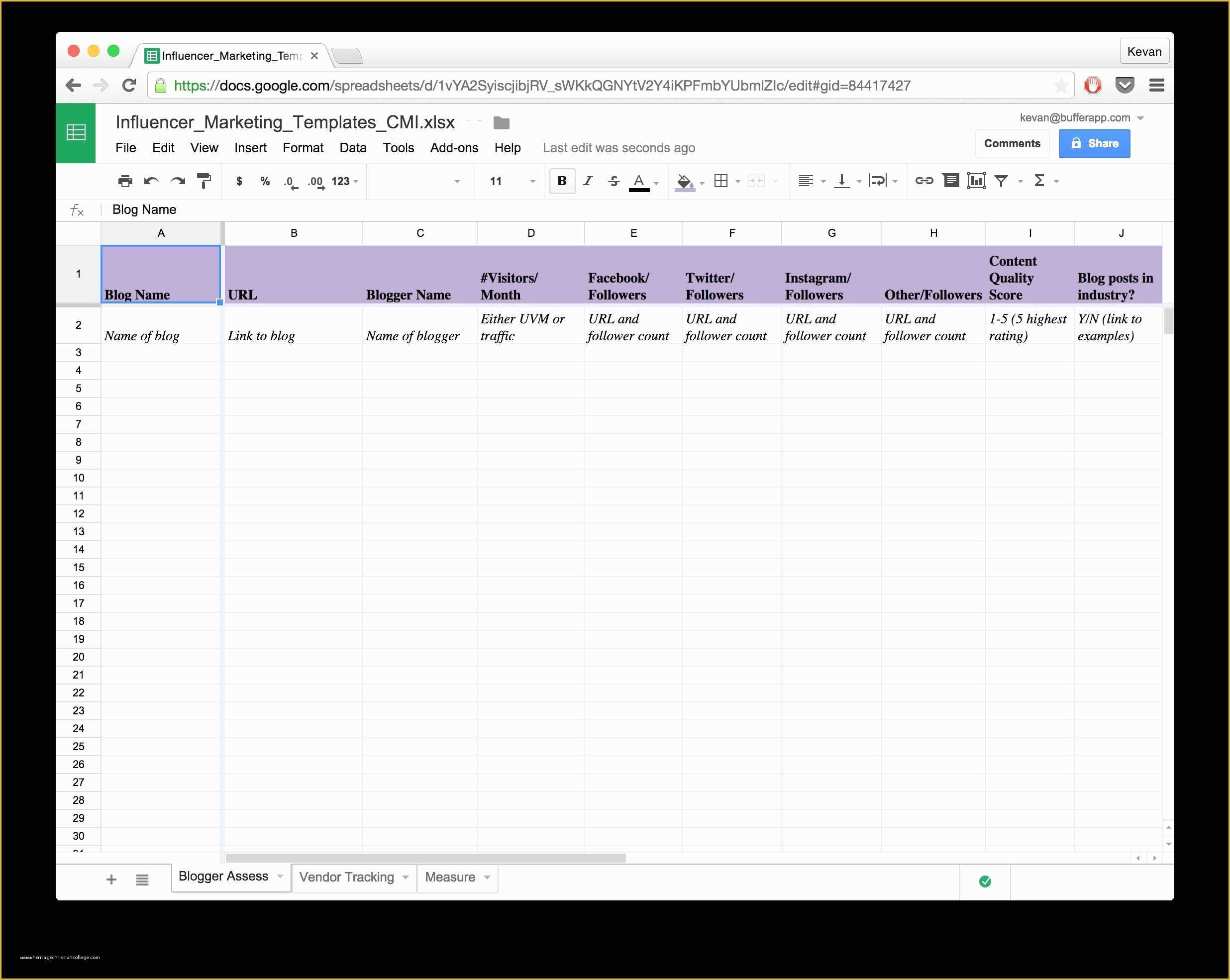Click the Bold formatting icon
This screenshot has width=1230, height=980.
(x=560, y=181)
